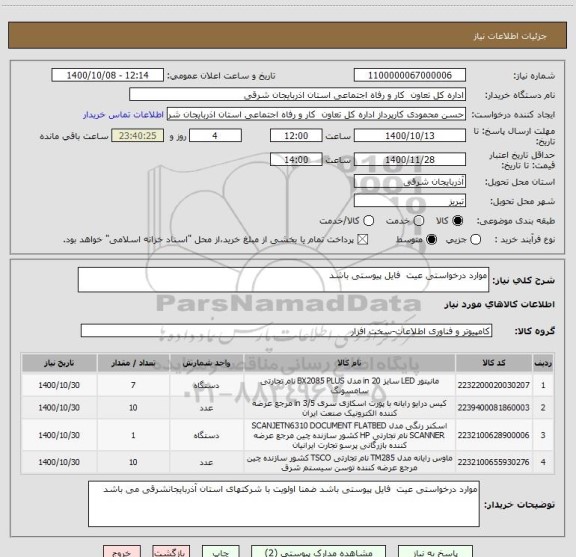Click the چاپ button
This screenshot has width=576, height=557.
coord(221,552)
